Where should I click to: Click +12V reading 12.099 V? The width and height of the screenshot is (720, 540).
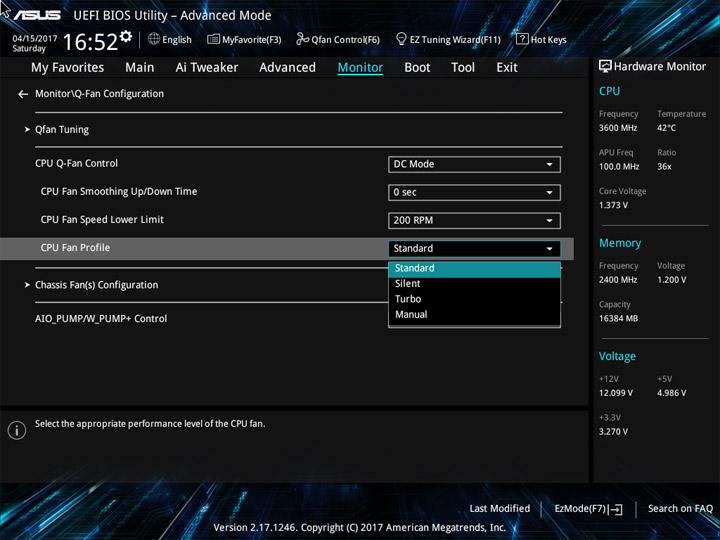(616, 393)
